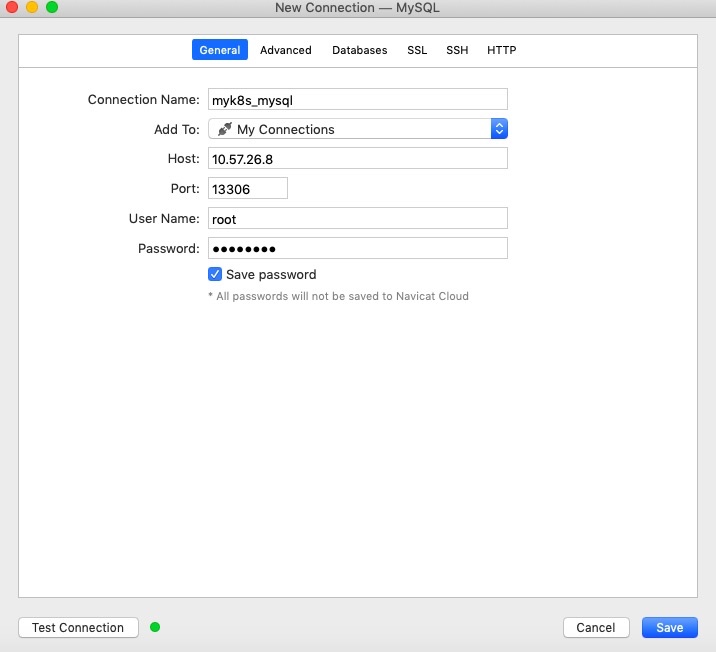Click the green connection status indicator
The image size is (716, 652).
(155, 627)
